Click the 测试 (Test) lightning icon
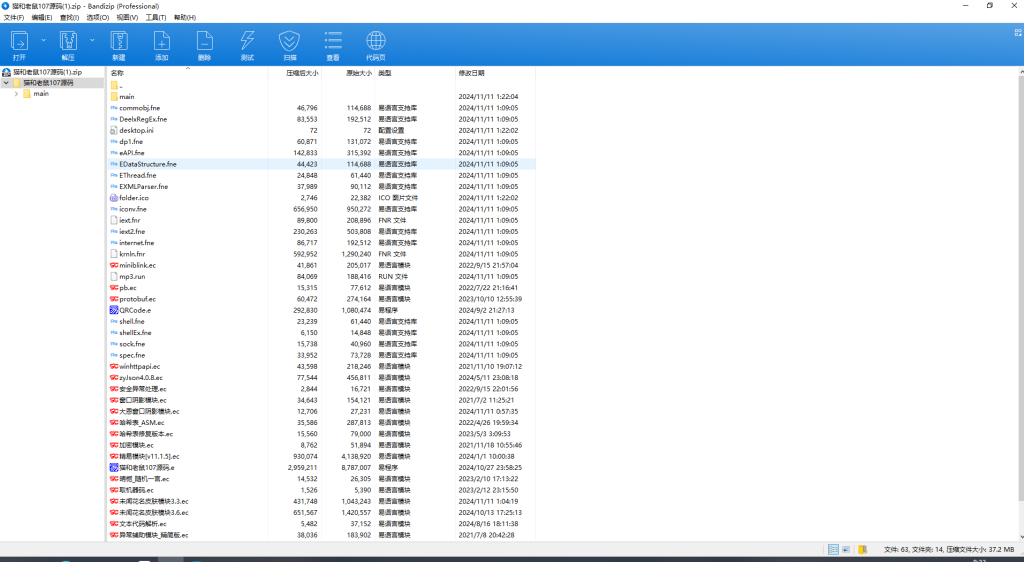Image resolution: width=1024 pixels, height=562 pixels. [247, 42]
